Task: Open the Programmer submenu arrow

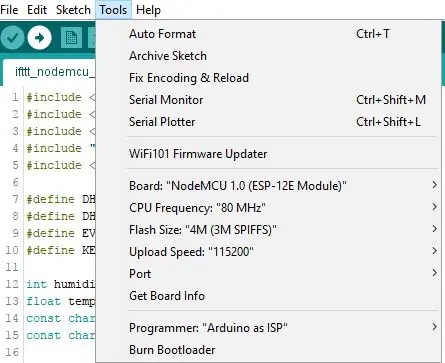Action: pos(434,327)
